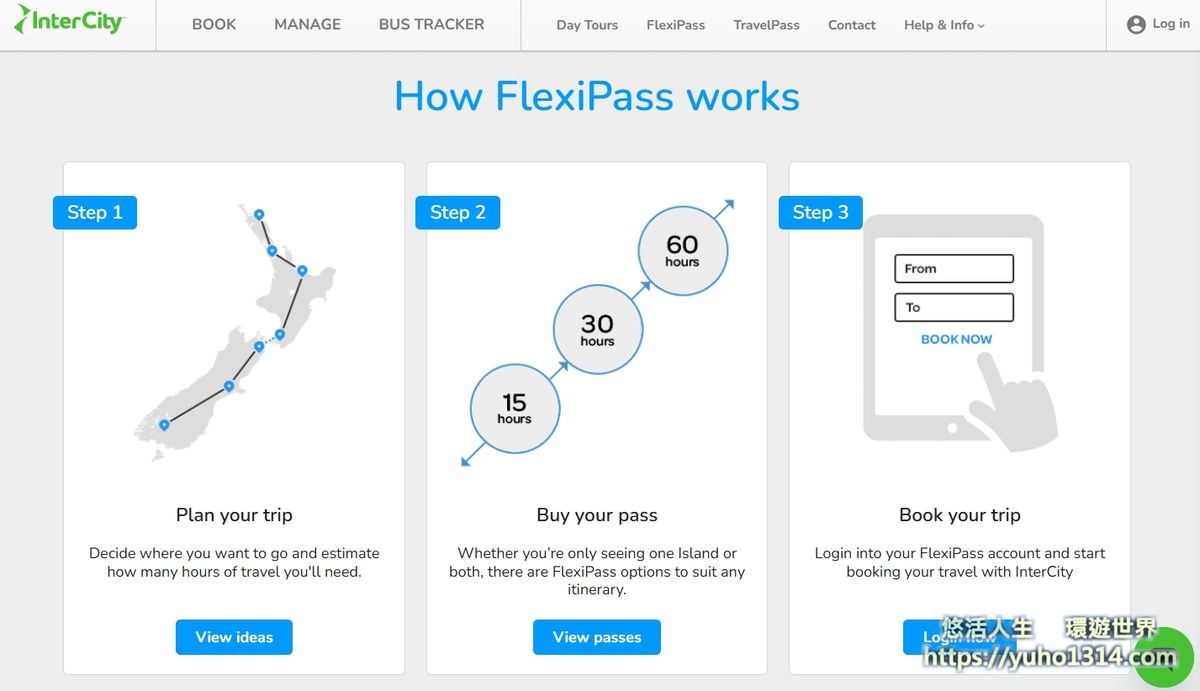Click the View passes button
The height and width of the screenshot is (691, 1200).
(597, 637)
